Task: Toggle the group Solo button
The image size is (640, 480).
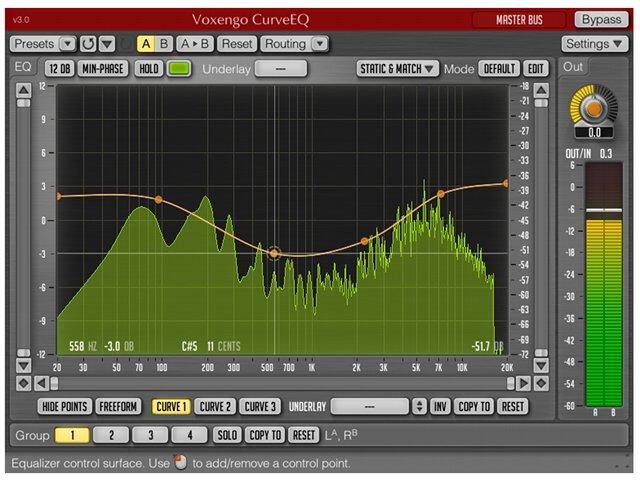Action: pos(227,435)
